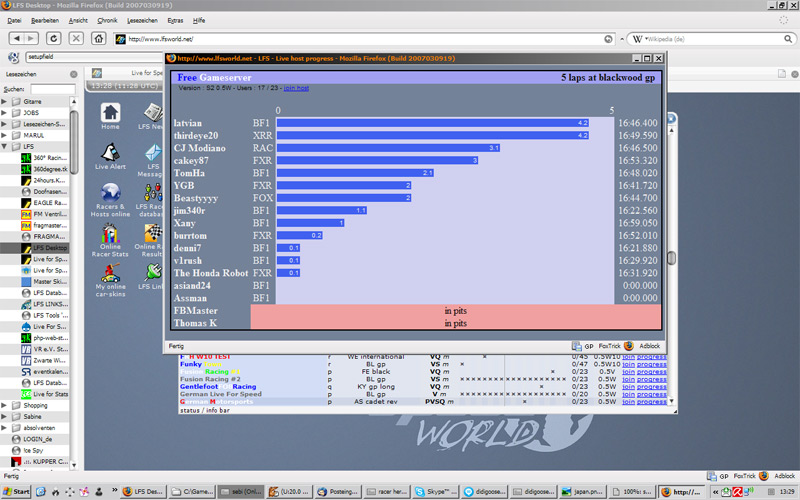Go to the browser home page icon
This screenshot has width=800, height=500.
tap(98, 38)
